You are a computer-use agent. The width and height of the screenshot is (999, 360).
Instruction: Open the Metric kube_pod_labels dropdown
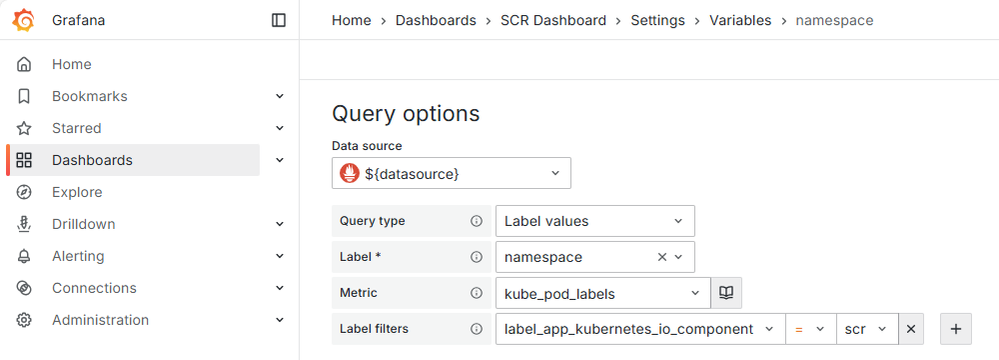coord(603,293)
